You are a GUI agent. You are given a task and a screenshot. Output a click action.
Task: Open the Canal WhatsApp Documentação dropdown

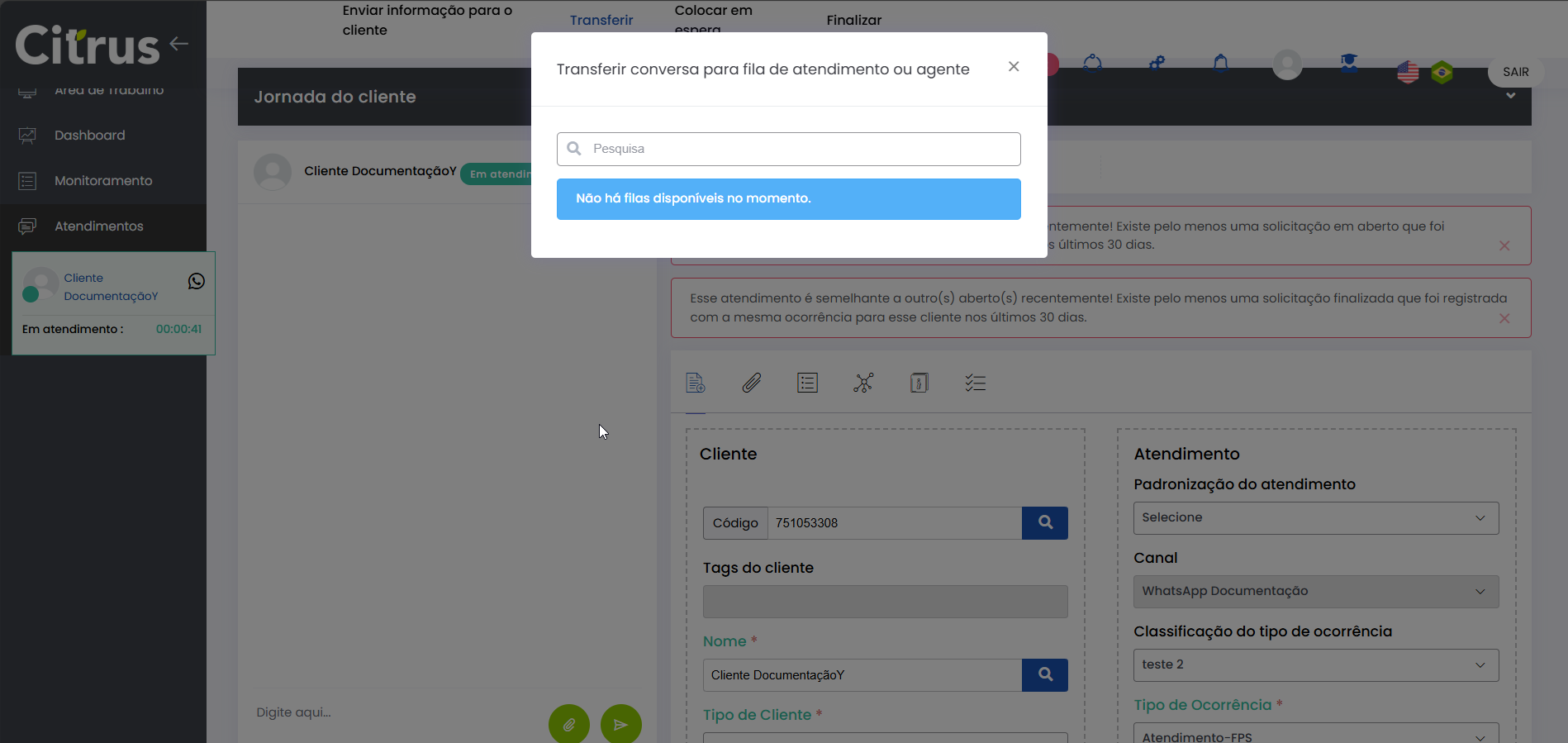tap(1315, 592)
